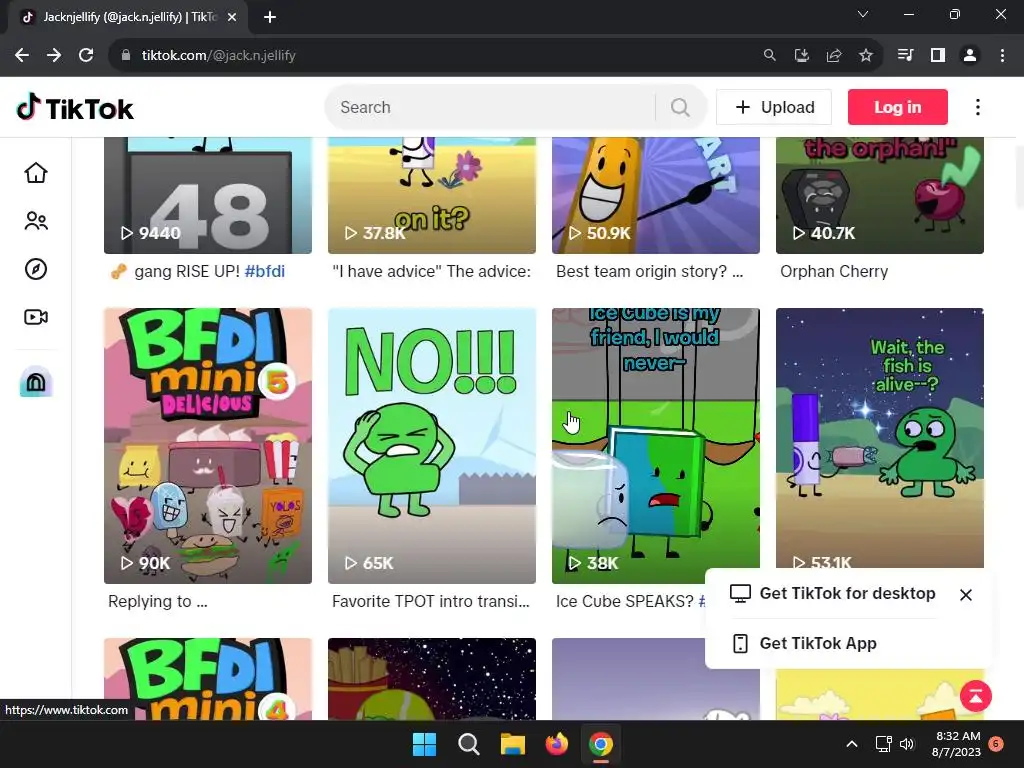Open the network tray icon

point(884,744)
